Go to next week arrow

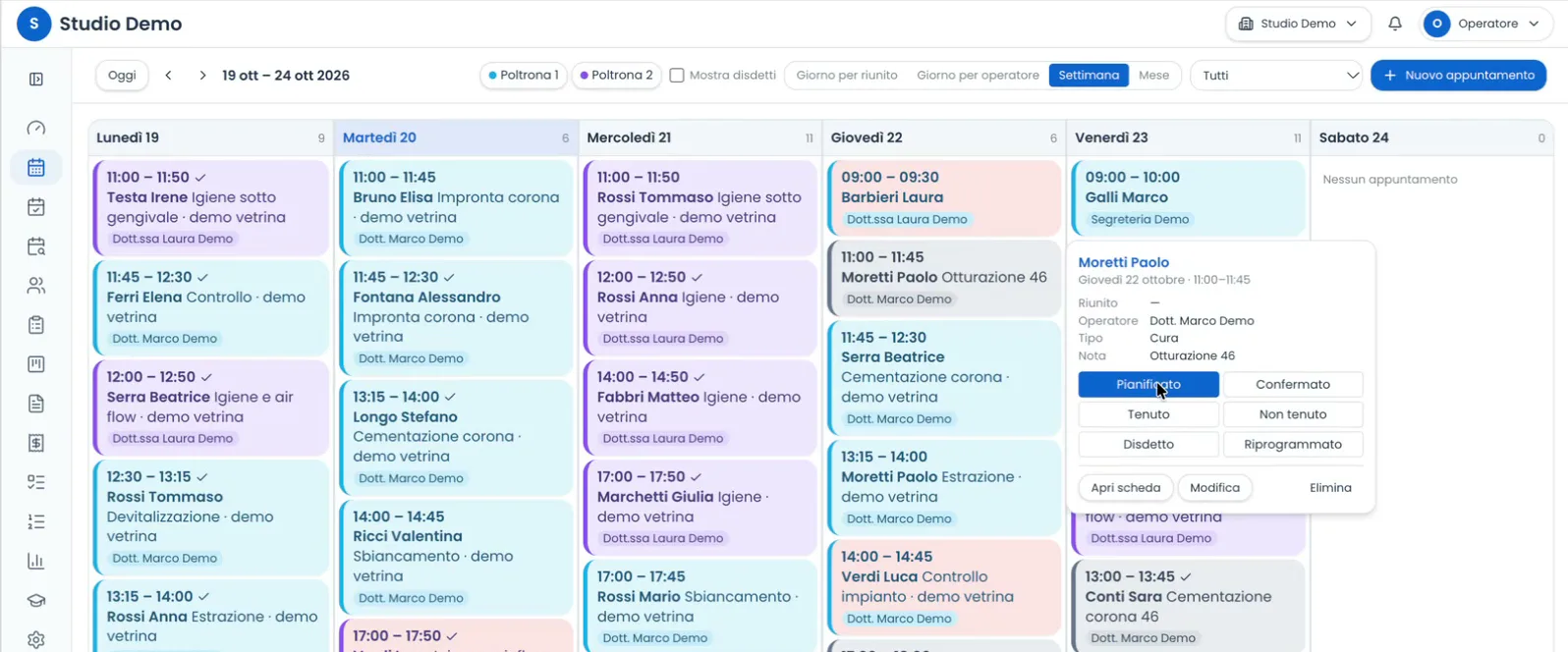pos(202,76)
